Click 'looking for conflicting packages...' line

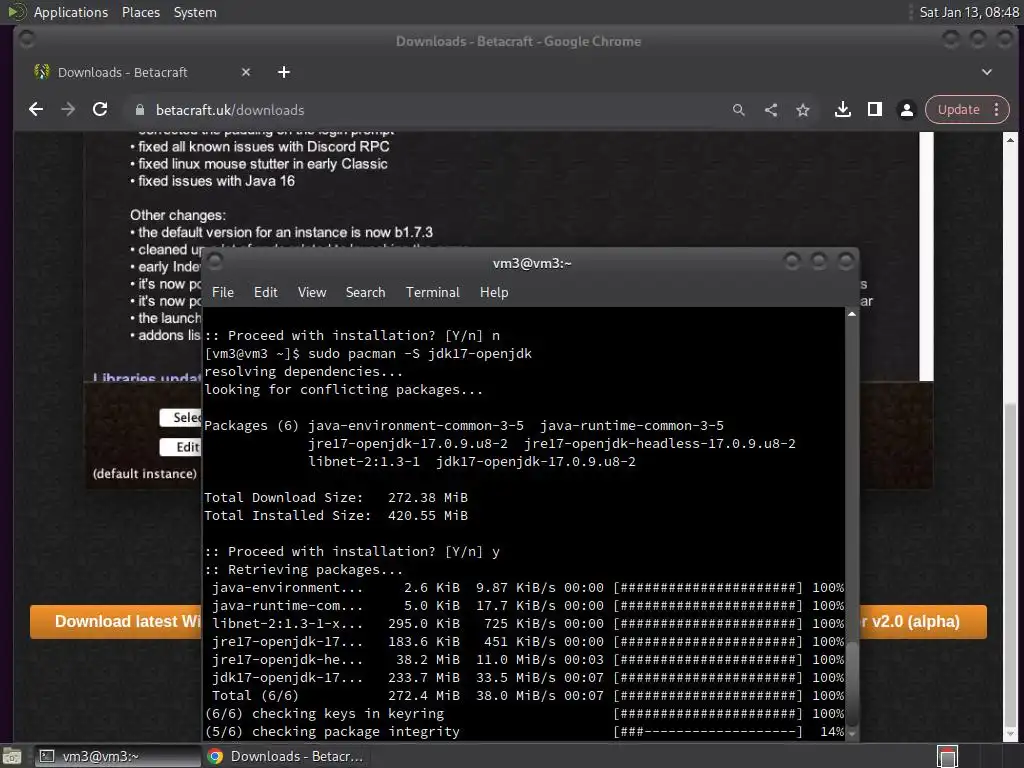344,390
